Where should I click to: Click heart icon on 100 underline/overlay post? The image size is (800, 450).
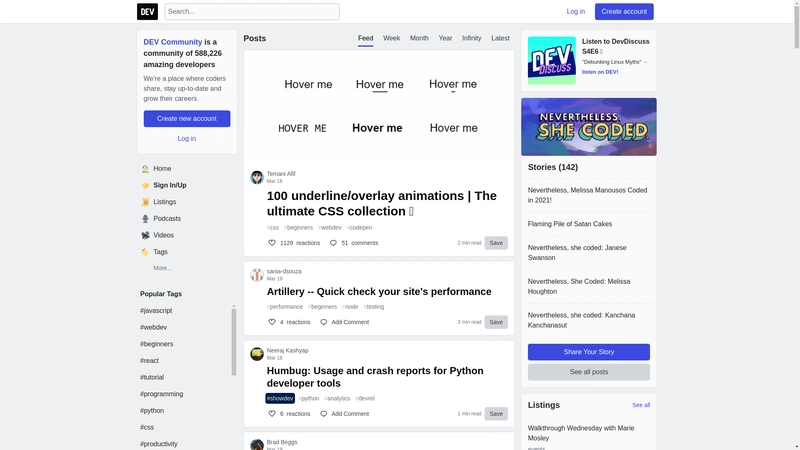(272, 243)
